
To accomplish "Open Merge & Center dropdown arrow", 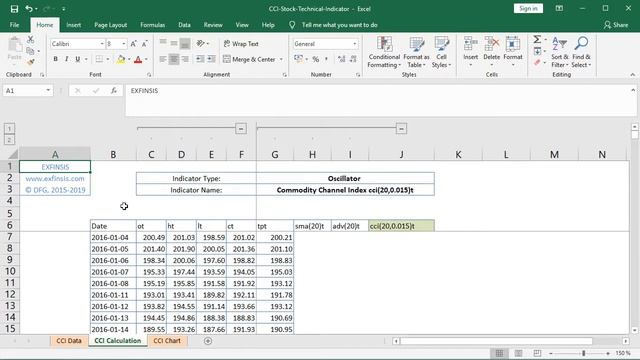I will (281, 60).
